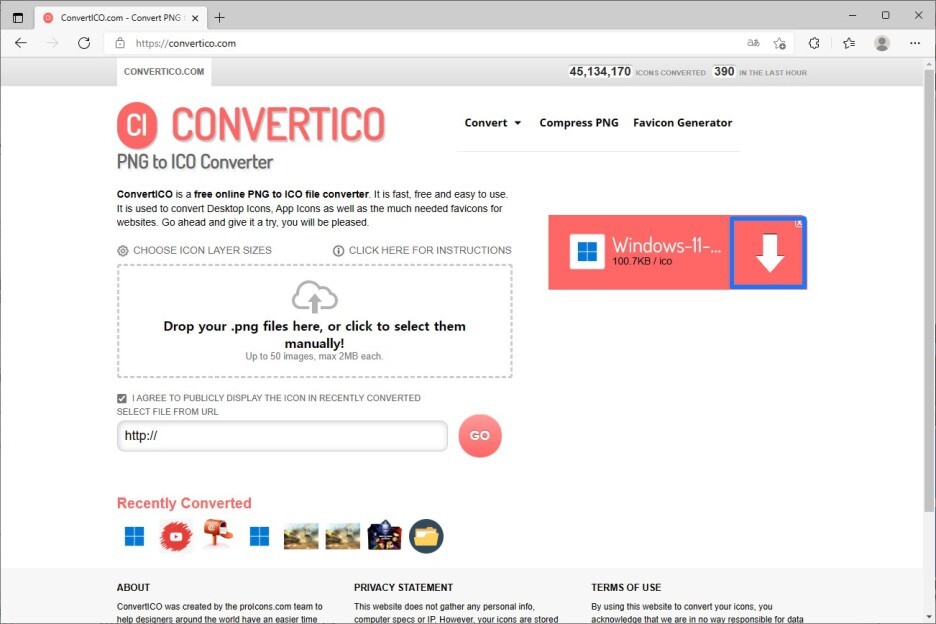Select the CONVERTICO.COM header tab

click(164, 72)
